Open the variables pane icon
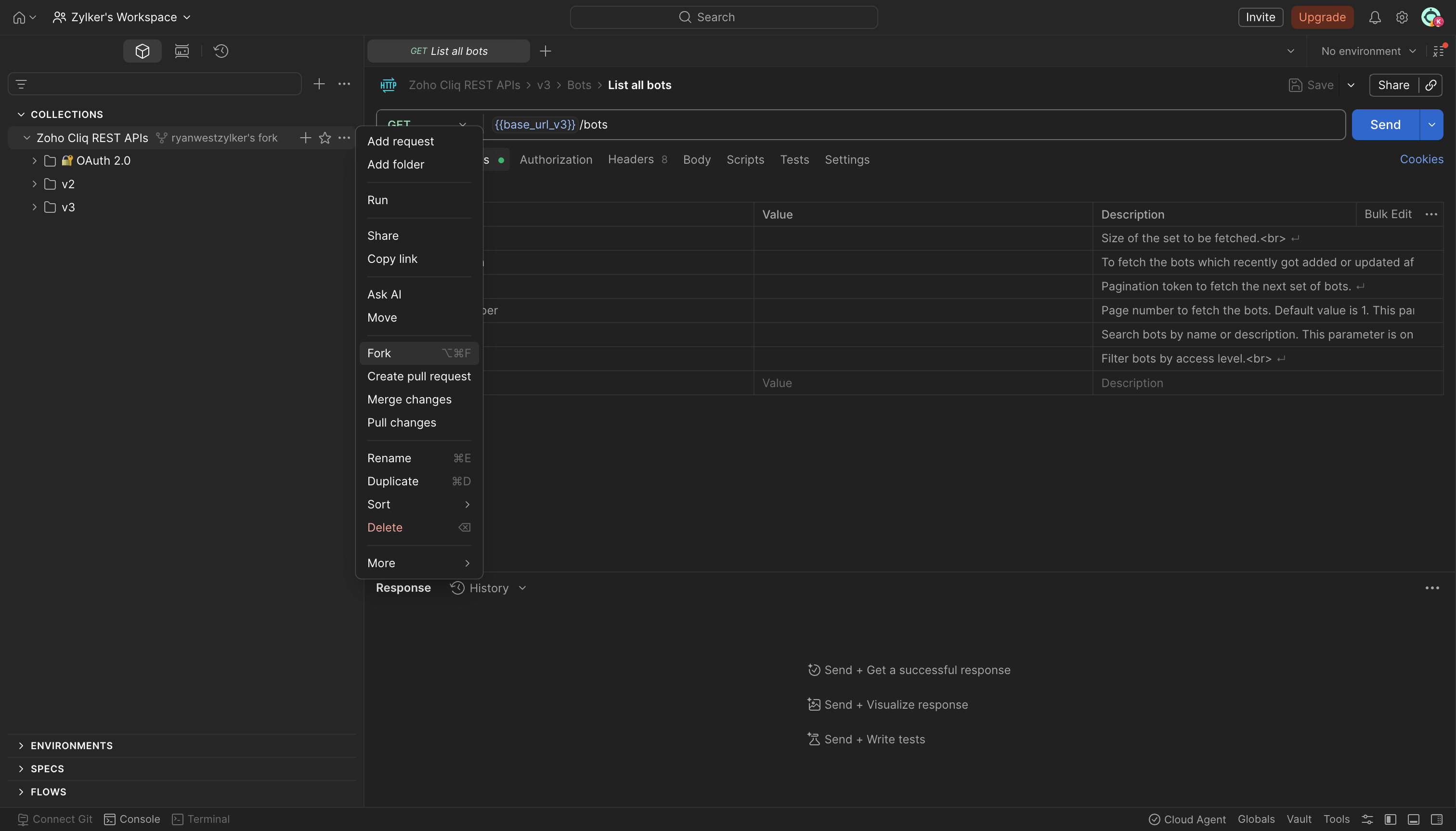This screenshot has height=831, width=1456. [1439, 52]
